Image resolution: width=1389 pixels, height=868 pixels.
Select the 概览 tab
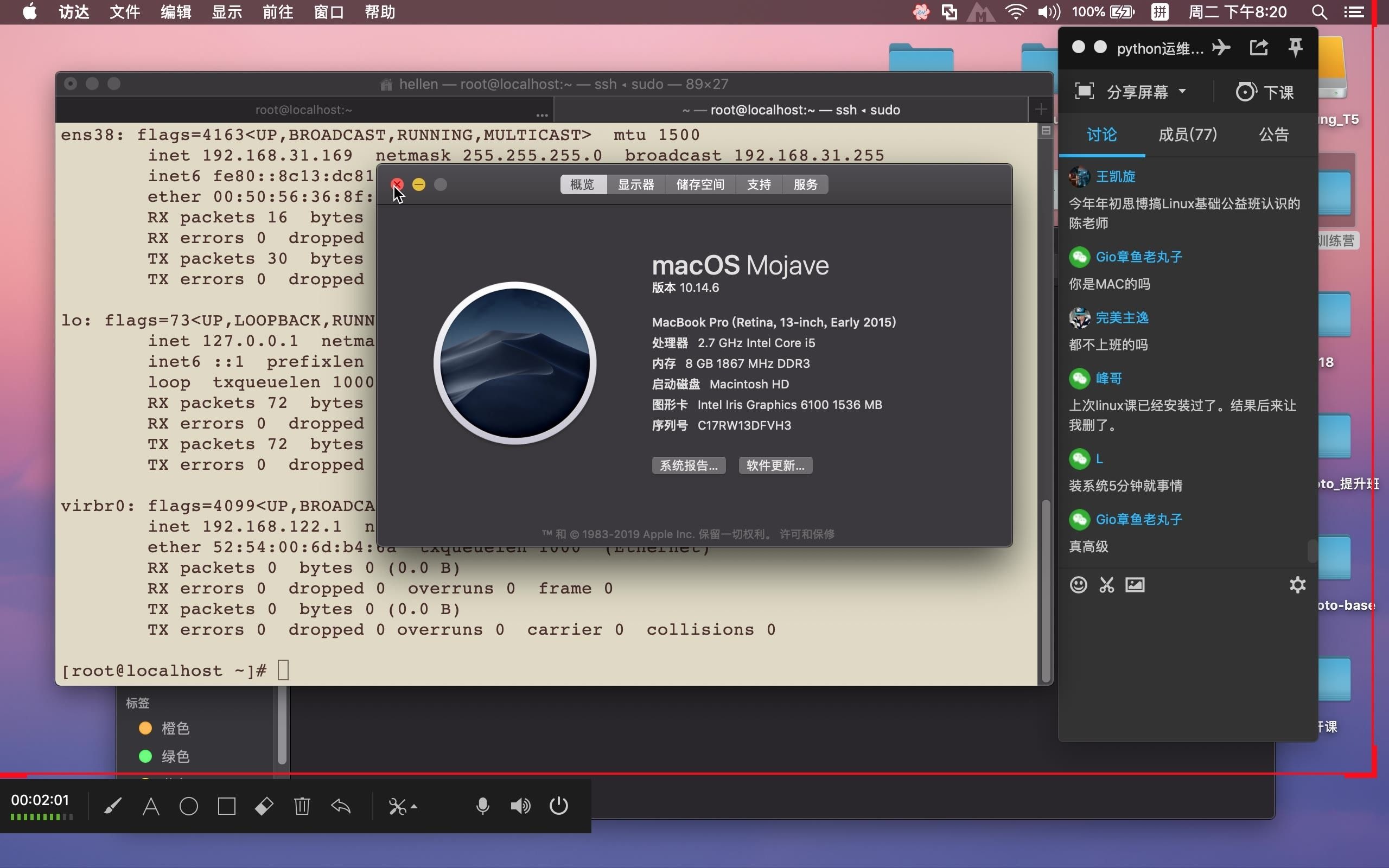click(583, 185)
